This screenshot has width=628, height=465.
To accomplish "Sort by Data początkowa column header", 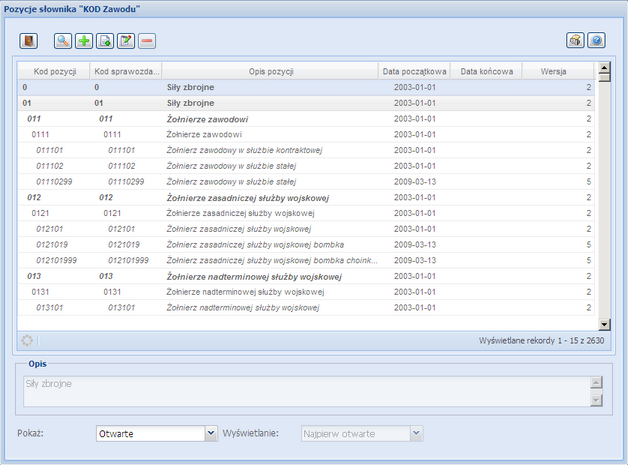I will point(414,72).
